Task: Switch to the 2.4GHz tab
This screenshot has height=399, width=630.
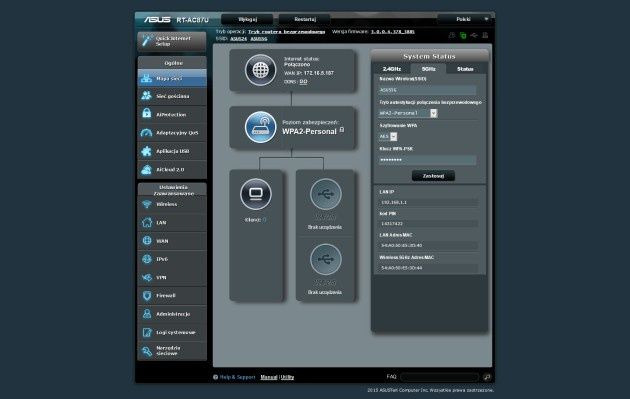Action: [392, 69]
